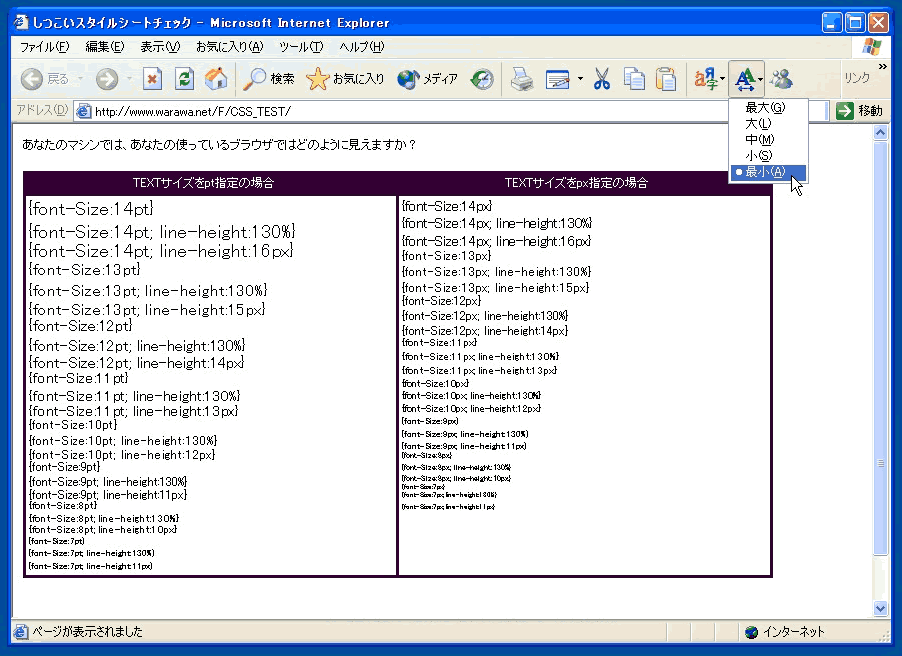Click the 'インターネット' zone label

click(x=794, y=632)
